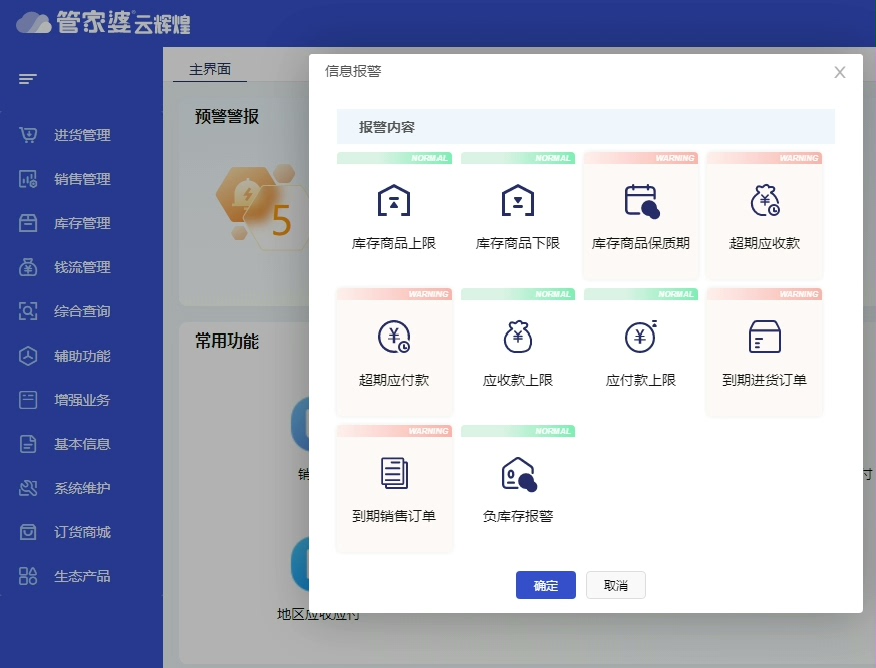The width and height of the screenshot is (876, 668).
Task: Open the 库存商品保质期 calendar icon
Action: click(x=641, y=201)
